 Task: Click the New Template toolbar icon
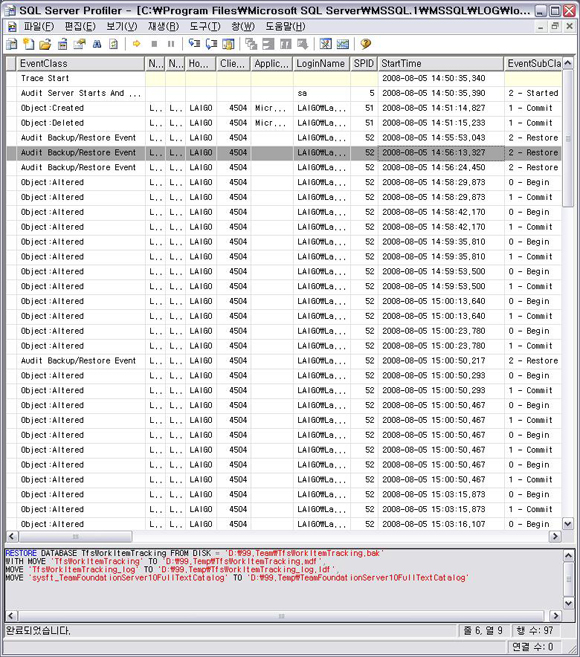[28, 44]
